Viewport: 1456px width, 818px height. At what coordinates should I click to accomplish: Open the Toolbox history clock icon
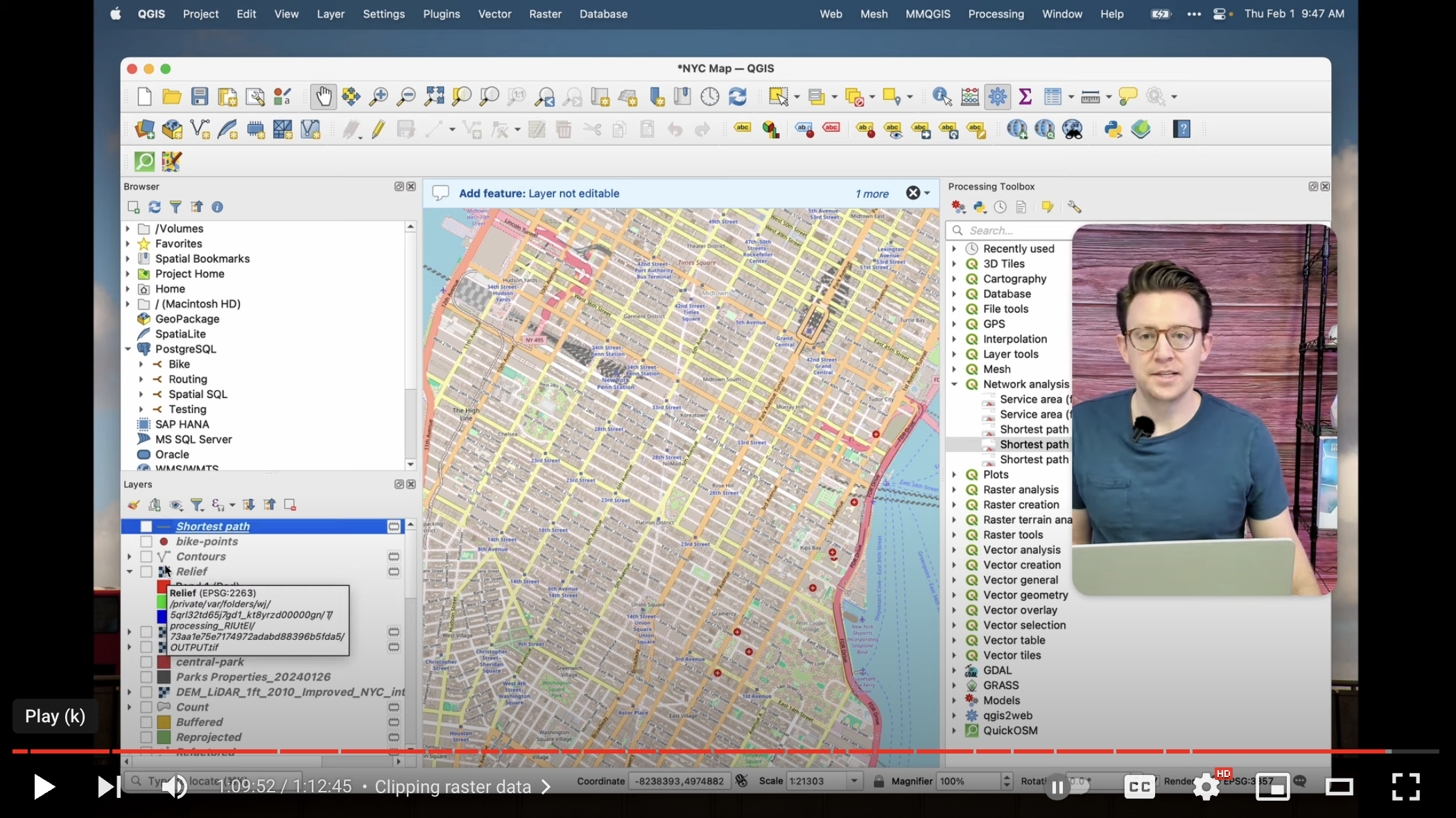[x=1000, y=207]
